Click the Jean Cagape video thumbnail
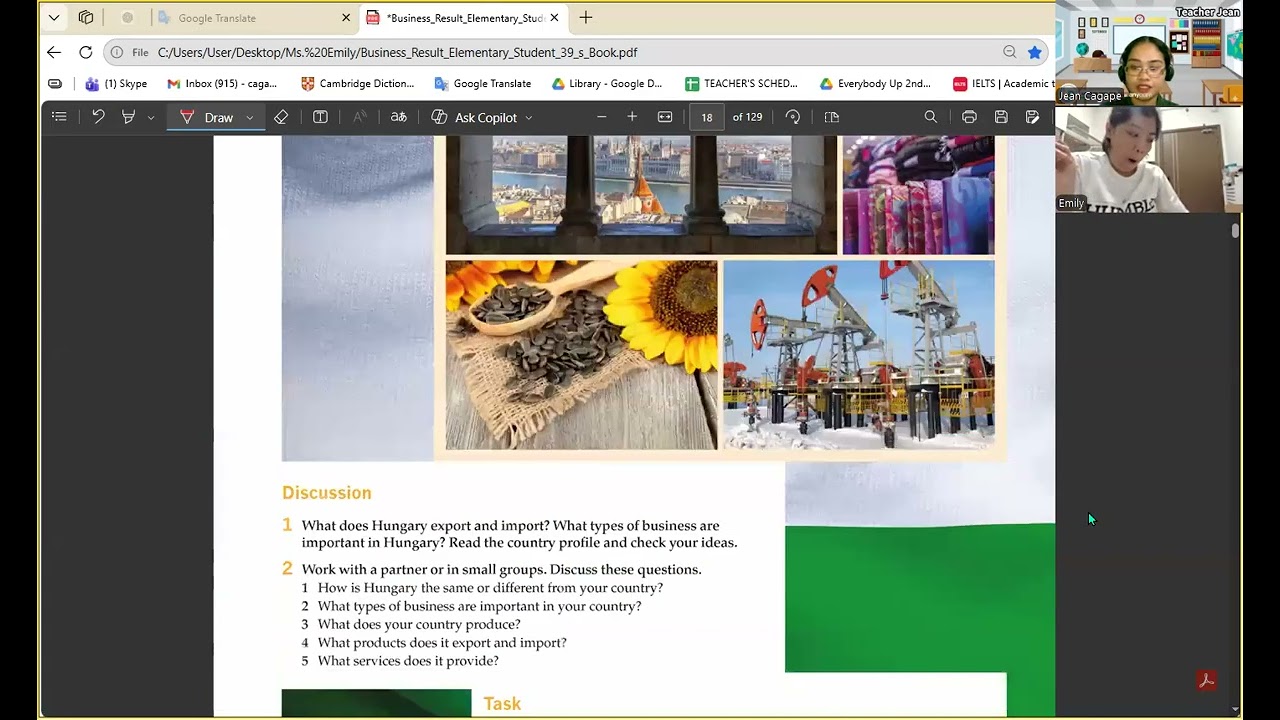This screenshot has width=1280, height=720. 1149,54
